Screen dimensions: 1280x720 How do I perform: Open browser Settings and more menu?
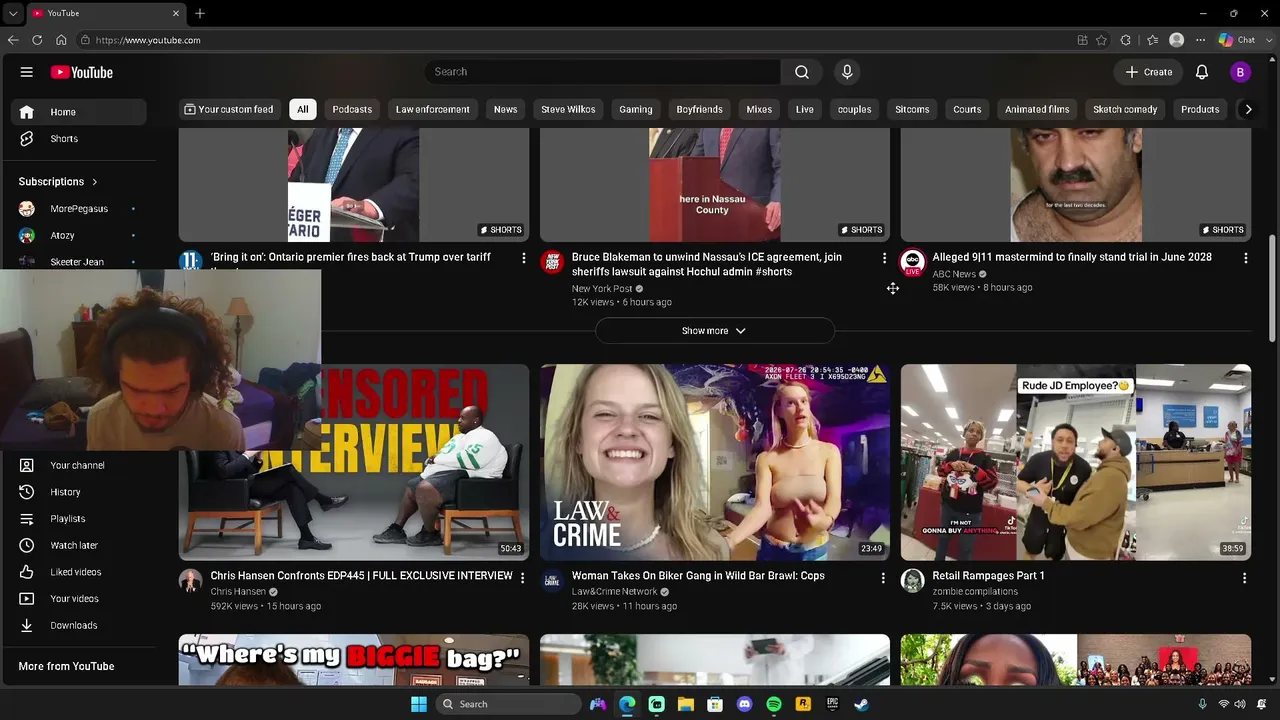1200,40
